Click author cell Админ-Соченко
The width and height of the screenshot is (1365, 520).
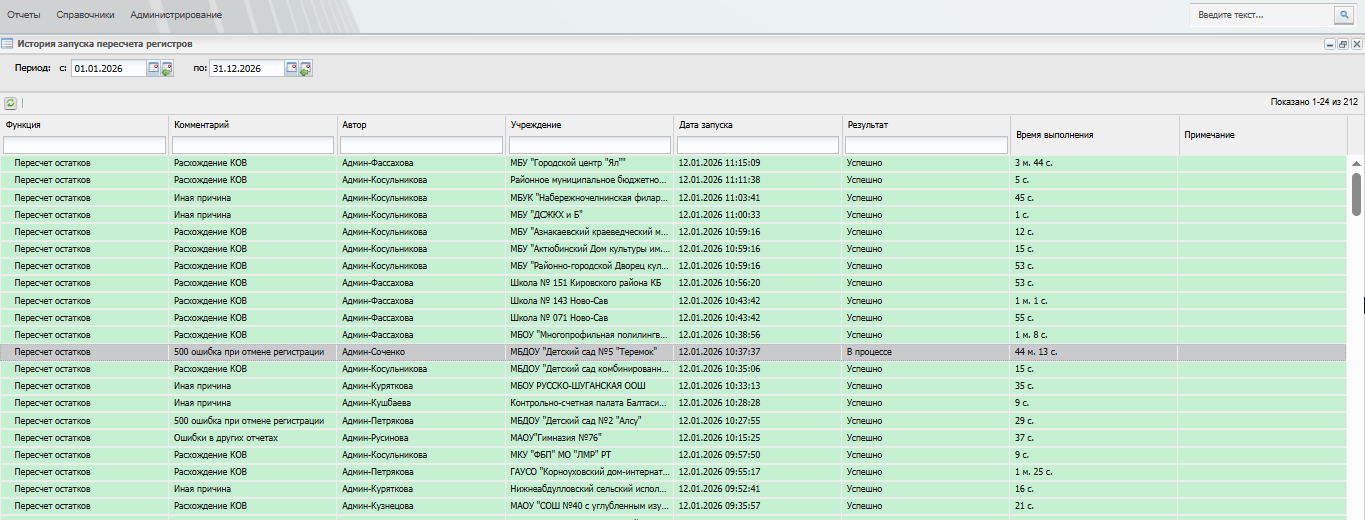(x=373, y=352)
